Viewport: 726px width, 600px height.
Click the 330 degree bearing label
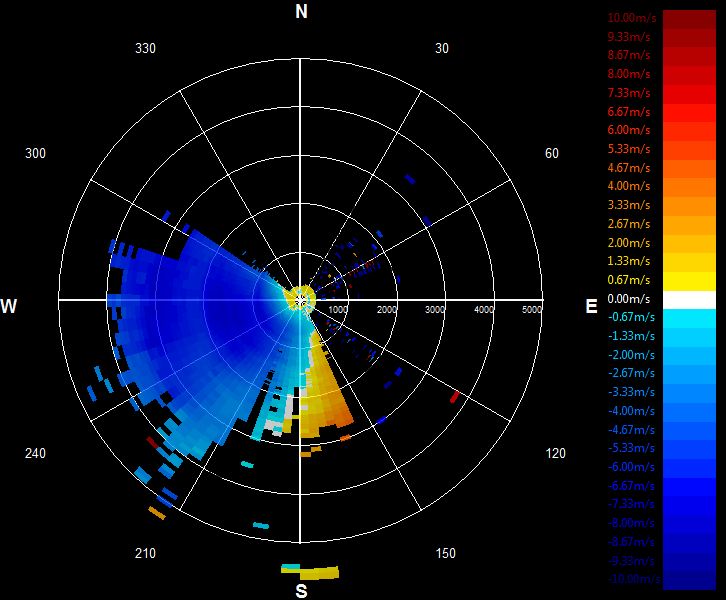[145, 48]
